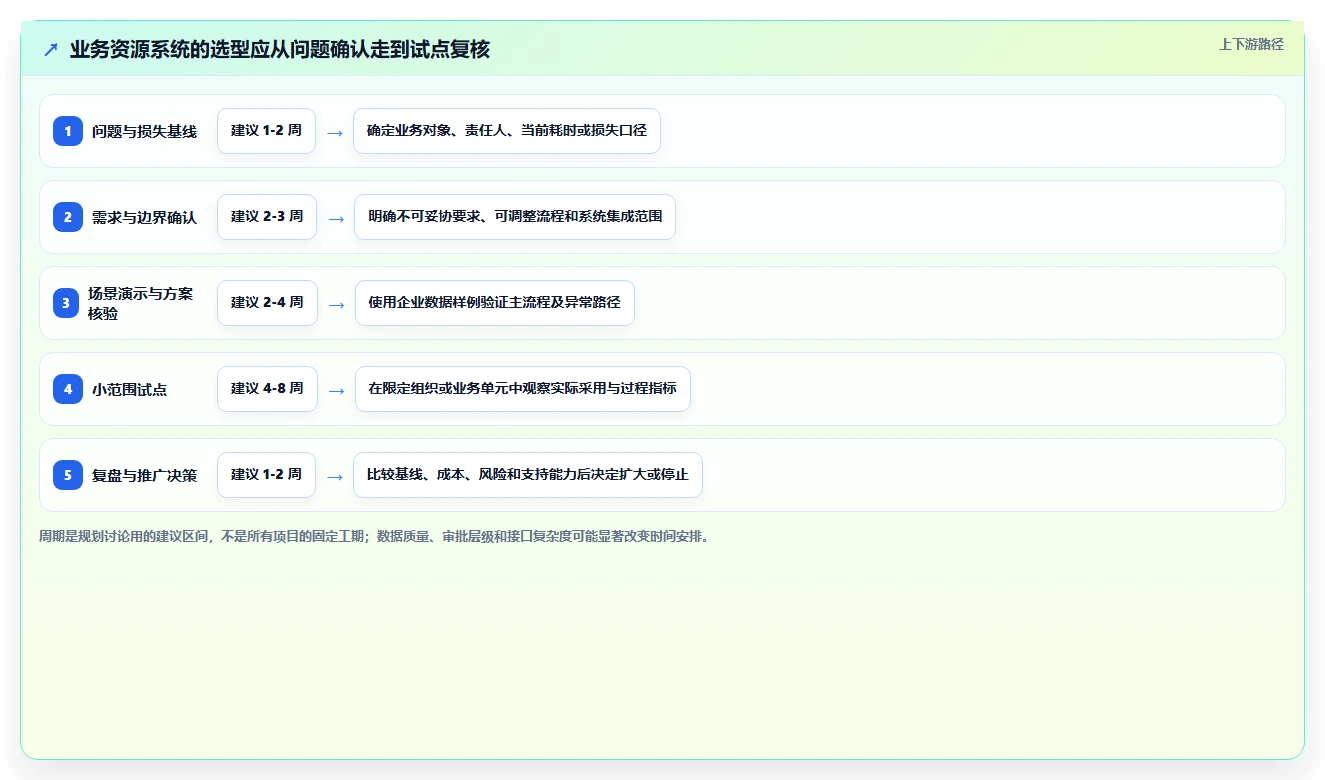Click the 小范围试点 step name
This screenshot has width=1325, height=780.
pyautogui.click(x=130, y=389)
